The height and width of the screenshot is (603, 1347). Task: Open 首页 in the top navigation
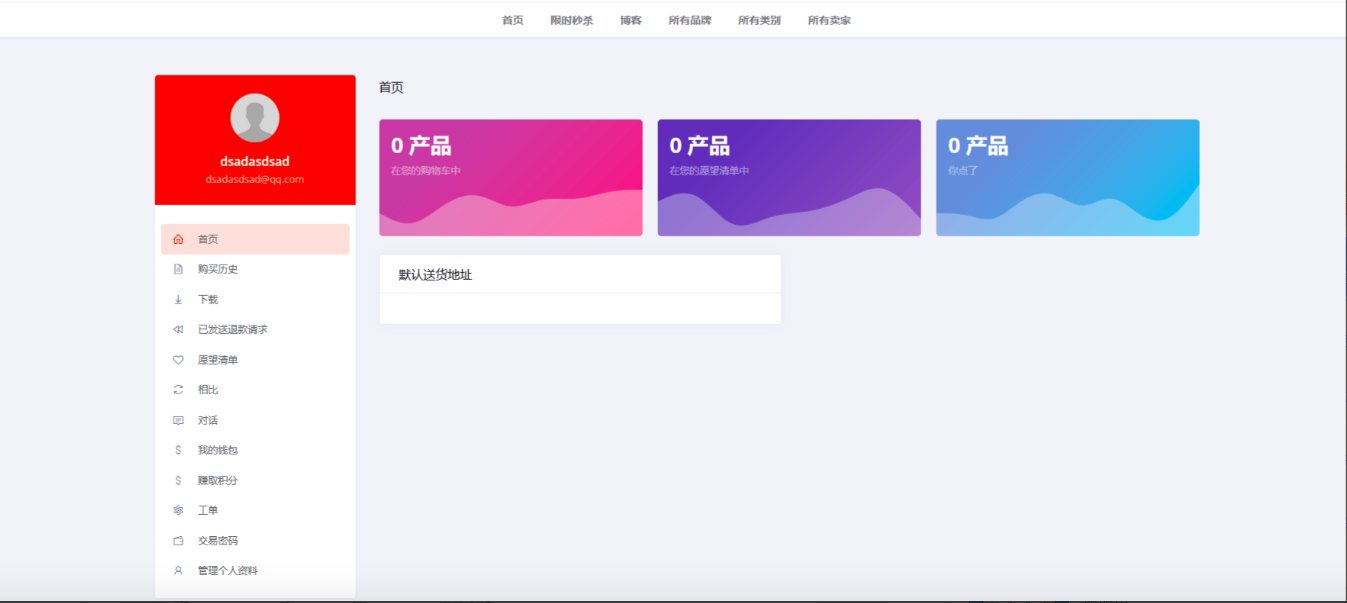[512, 20]
